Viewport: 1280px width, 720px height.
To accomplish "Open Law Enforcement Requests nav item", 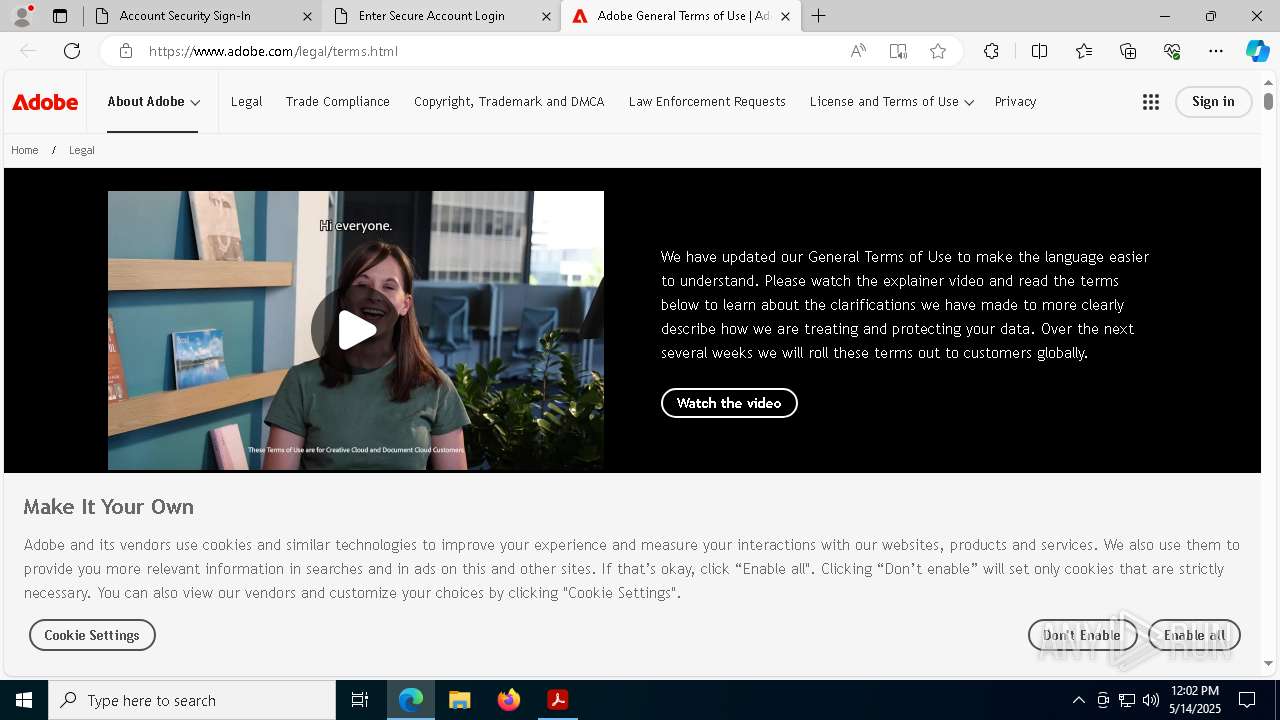I will [x=707, y=102].
